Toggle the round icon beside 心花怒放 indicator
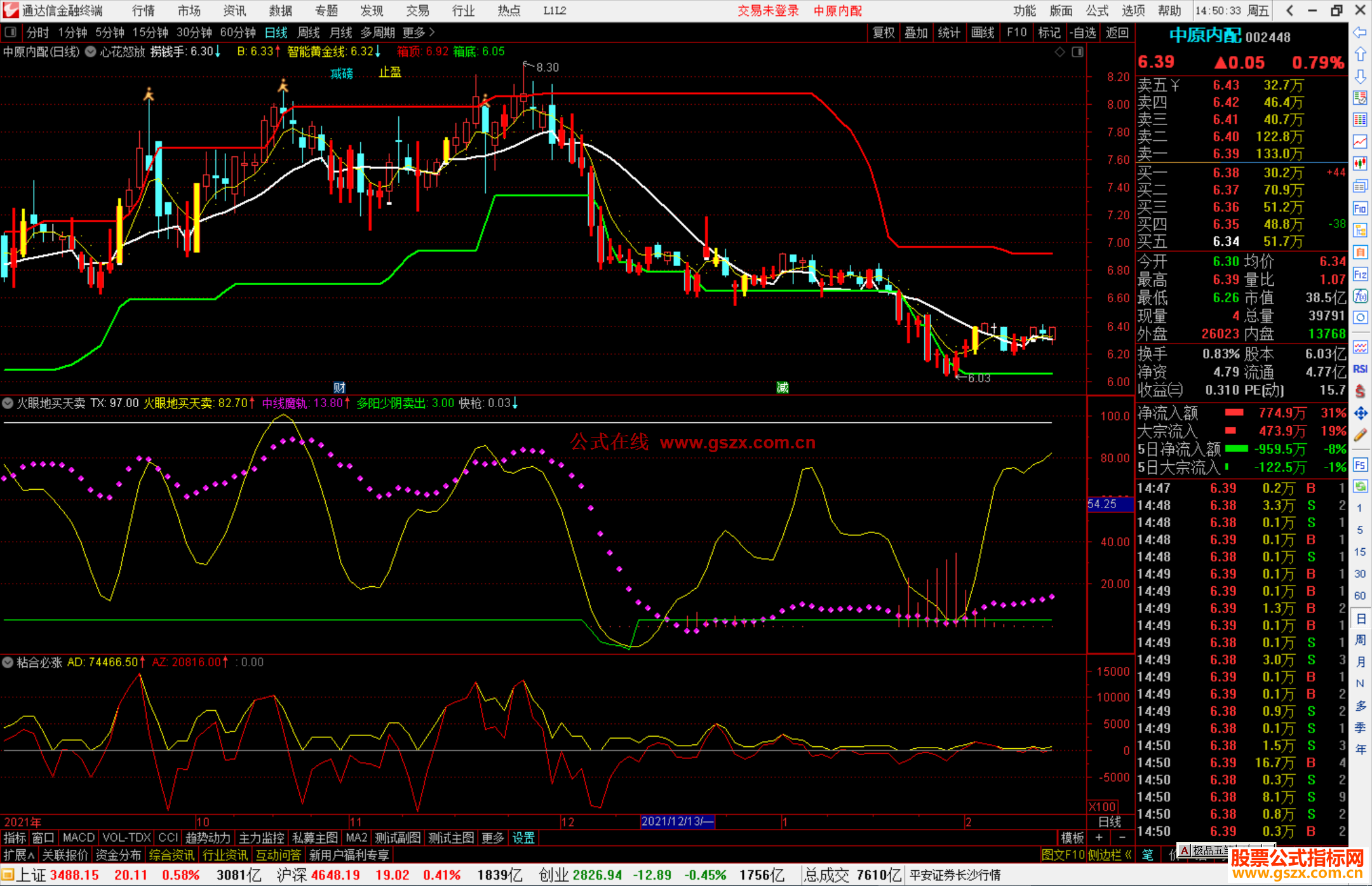The width and height of the screenshot is (1372, 886). tap(91, 52)
